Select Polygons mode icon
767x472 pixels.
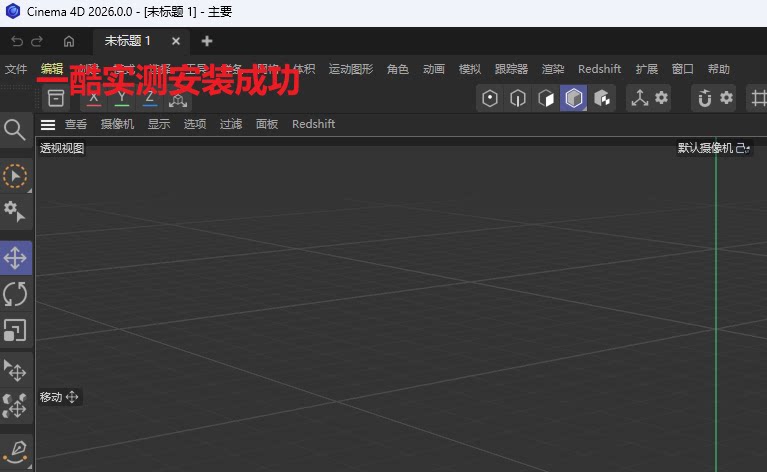pyautogui.click(x=545, y=98)
